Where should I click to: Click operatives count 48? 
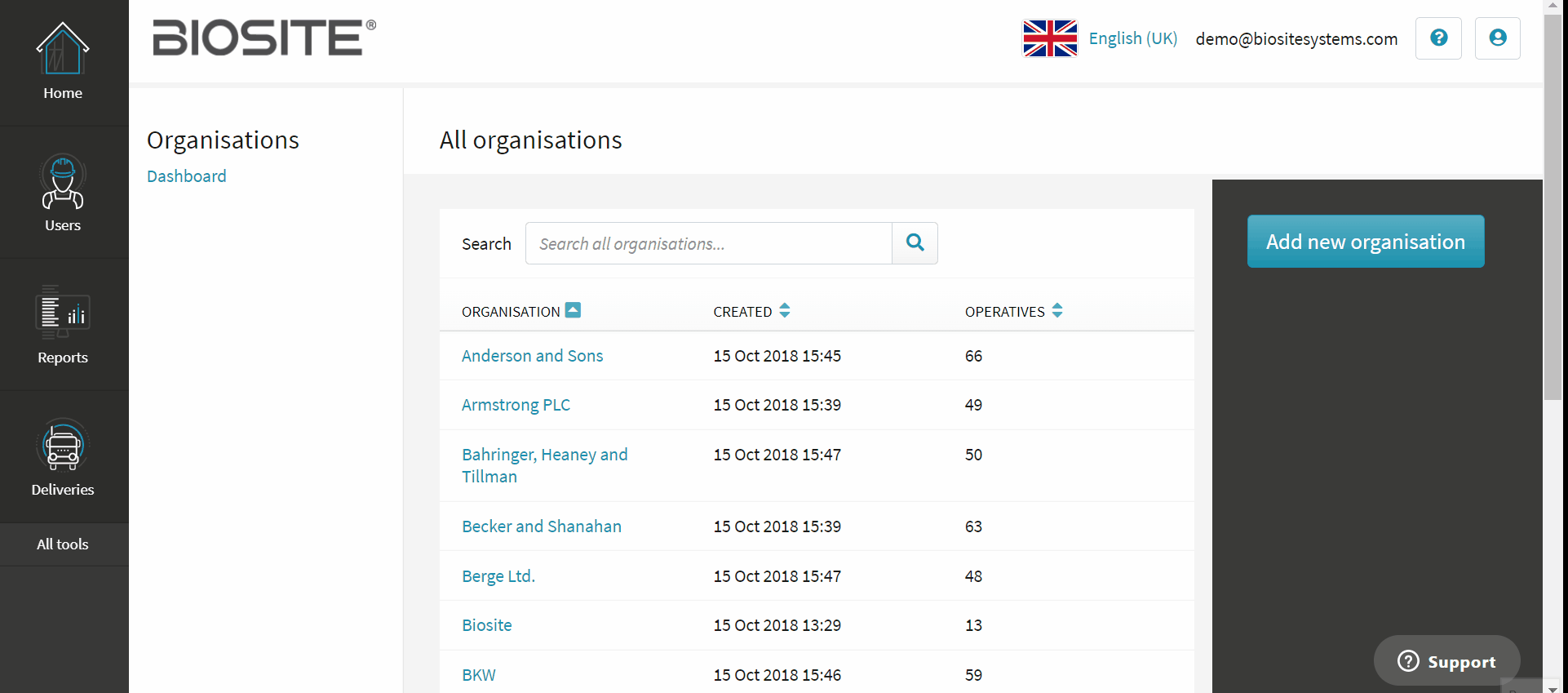(x=973, y=576)
